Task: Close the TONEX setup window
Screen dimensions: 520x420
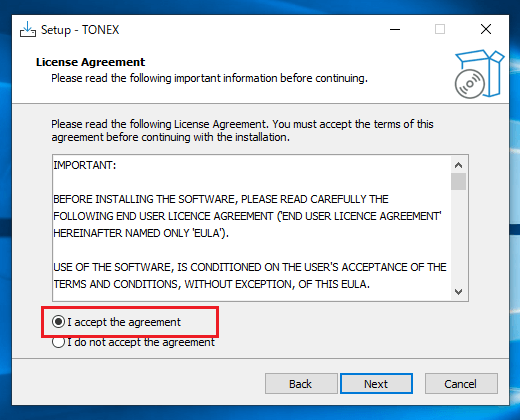Action: (486, 29)
